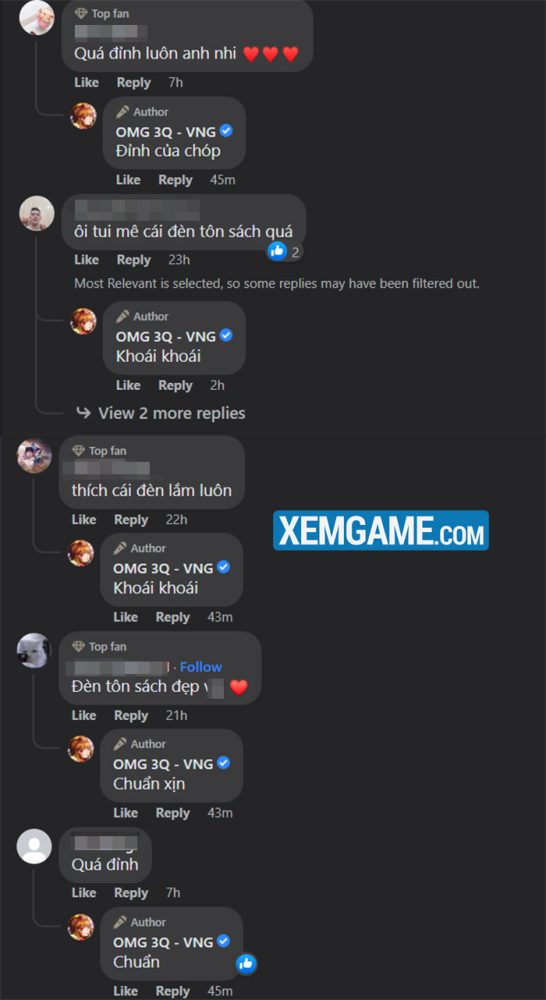Click the XEMGAME.COM watermark logo
The height and width of the screenshot is (1000, 546).
(x=381, y=530)
